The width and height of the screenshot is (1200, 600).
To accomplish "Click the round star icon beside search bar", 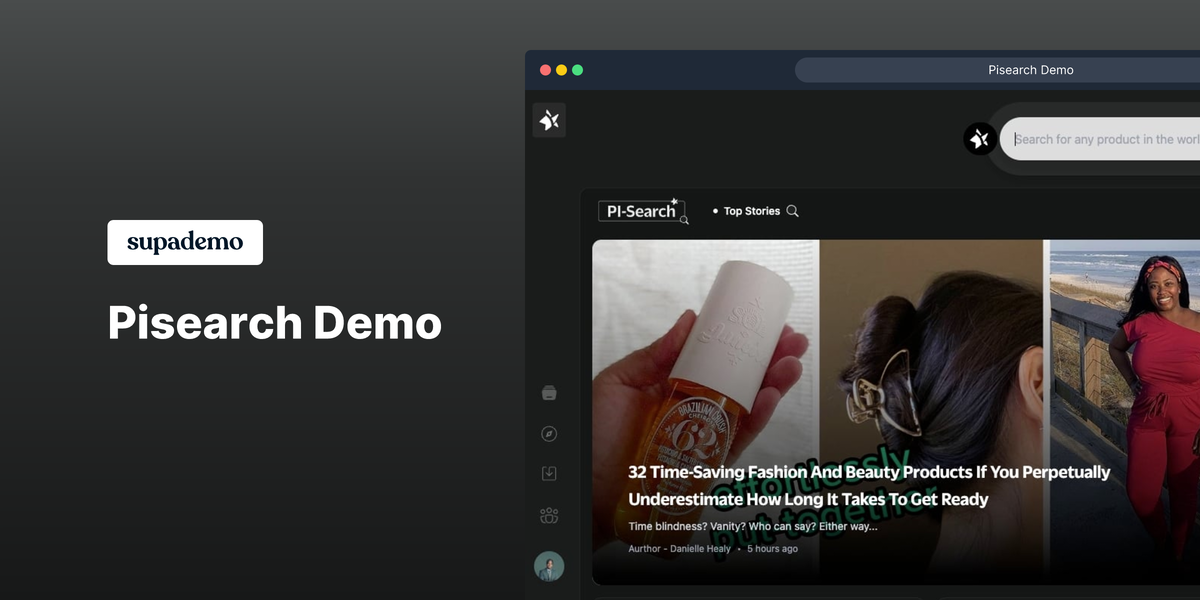I will pyautogui.click(x=980, y=139).
